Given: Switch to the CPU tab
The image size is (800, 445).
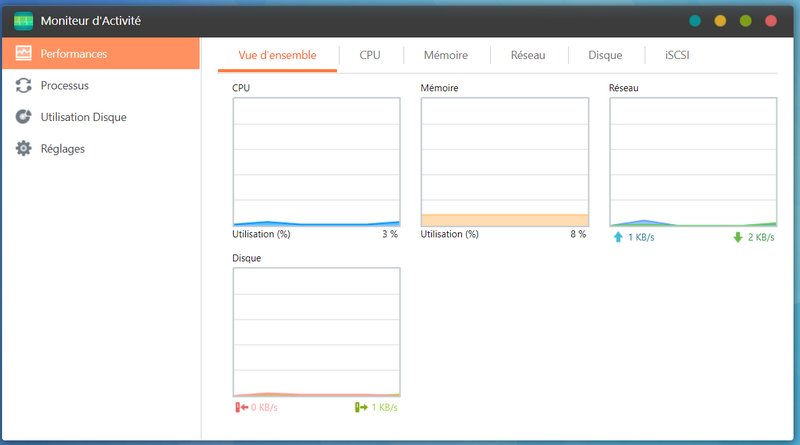Looking at the screenshot, I should pyautogui.click(x=370, y=56).
